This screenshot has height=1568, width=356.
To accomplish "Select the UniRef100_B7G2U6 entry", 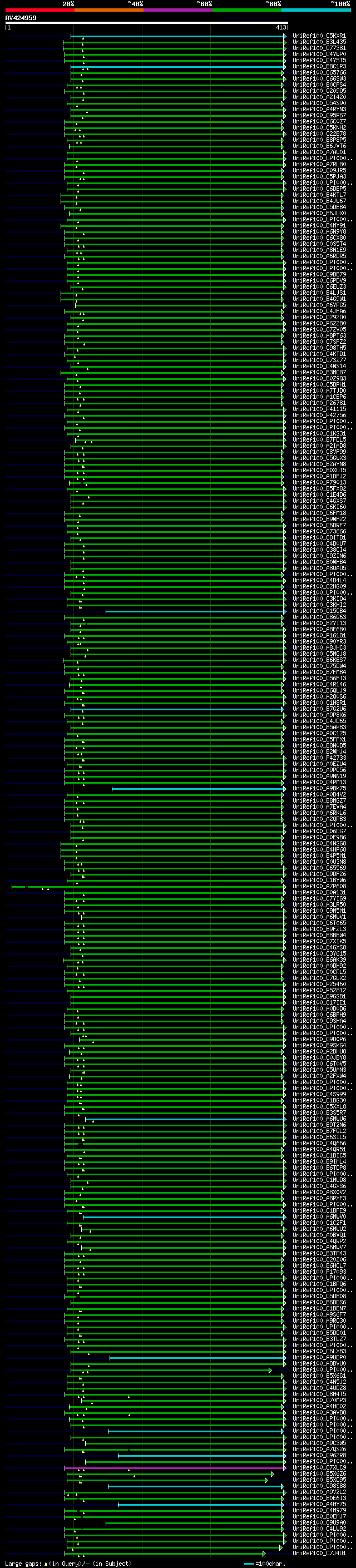I will 319,709.
